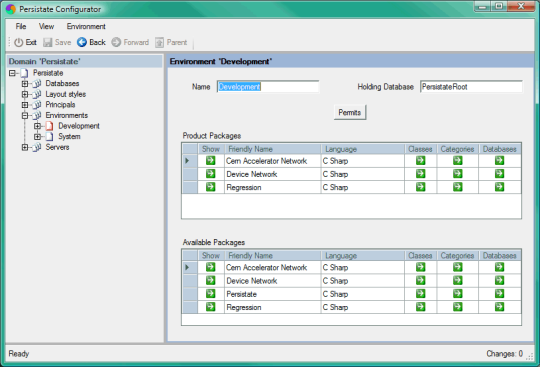Click Persistate name cell in Available Packages

tap(272, 294)
